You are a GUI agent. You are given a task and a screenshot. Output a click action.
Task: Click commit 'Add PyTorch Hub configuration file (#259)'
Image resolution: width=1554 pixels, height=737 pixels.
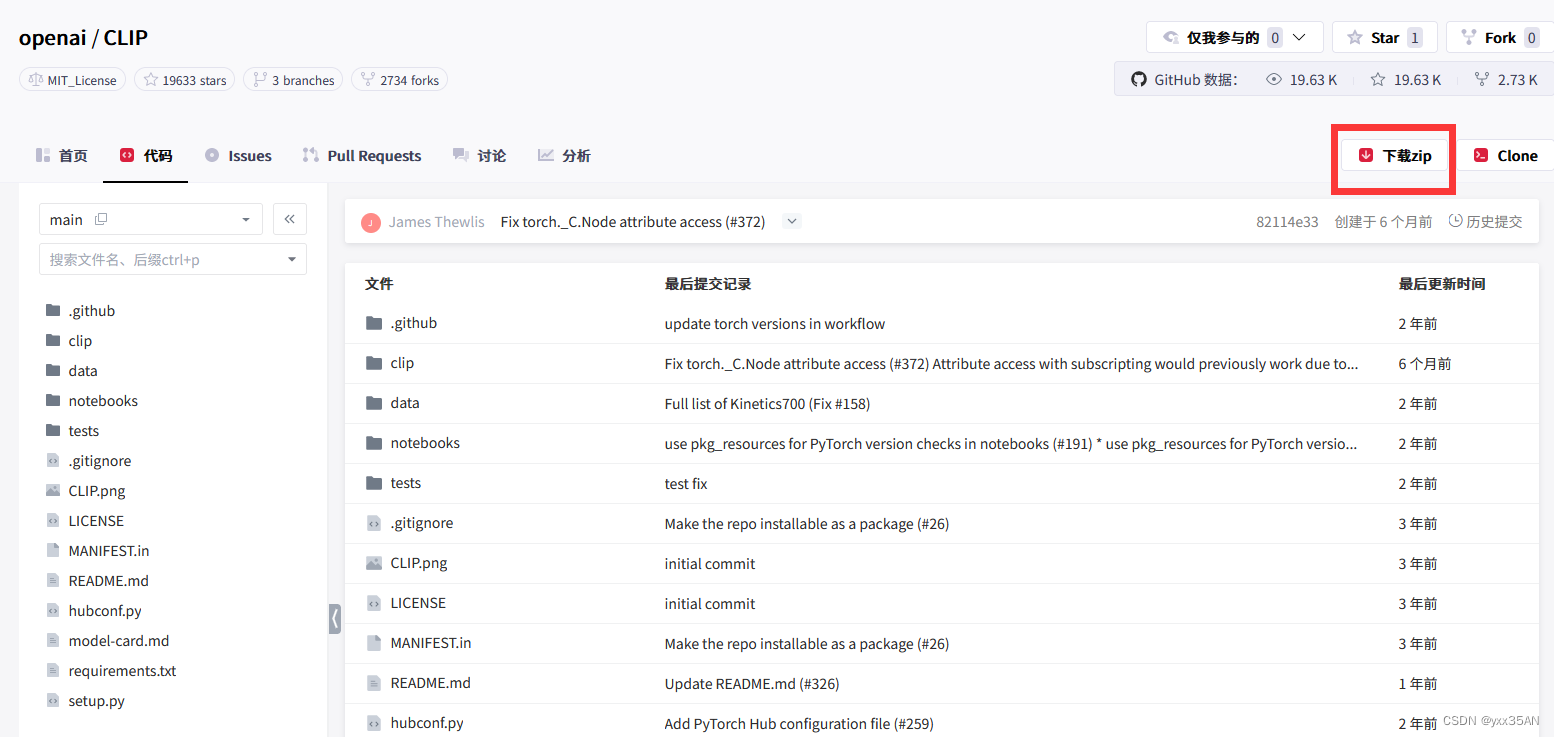pos(799,723)
